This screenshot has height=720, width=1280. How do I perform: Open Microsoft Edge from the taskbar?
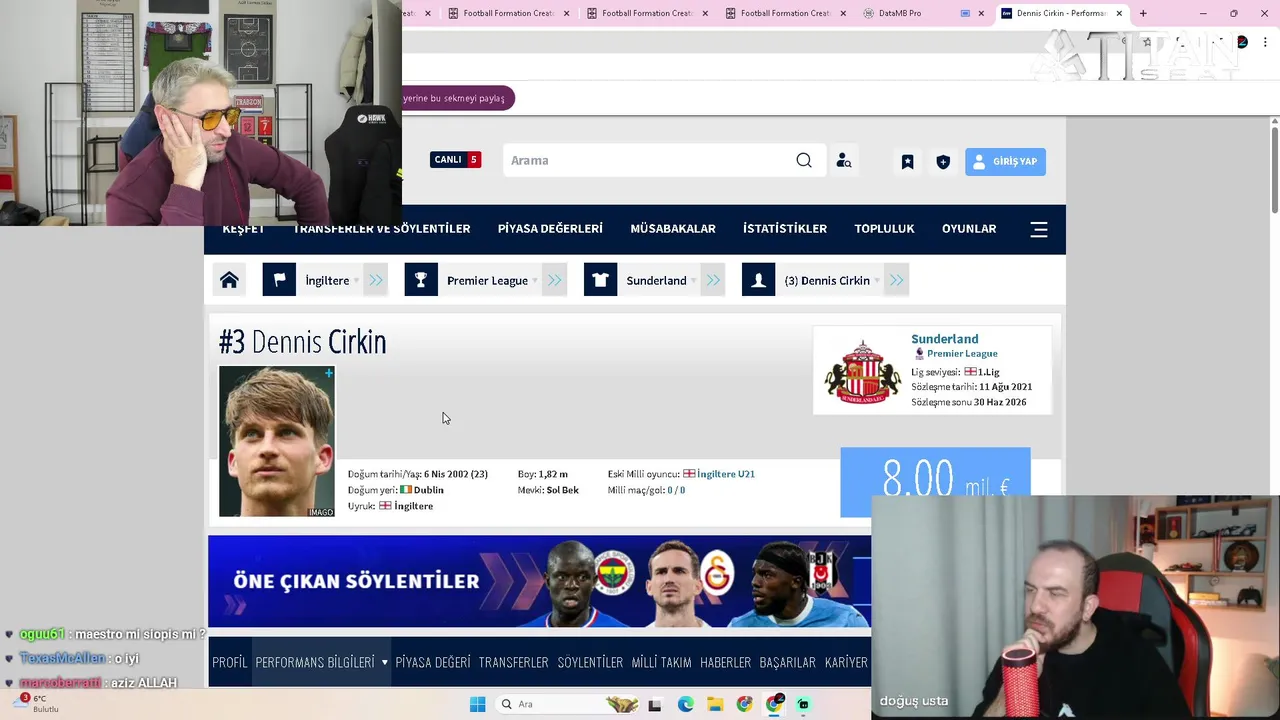point(685,704)
